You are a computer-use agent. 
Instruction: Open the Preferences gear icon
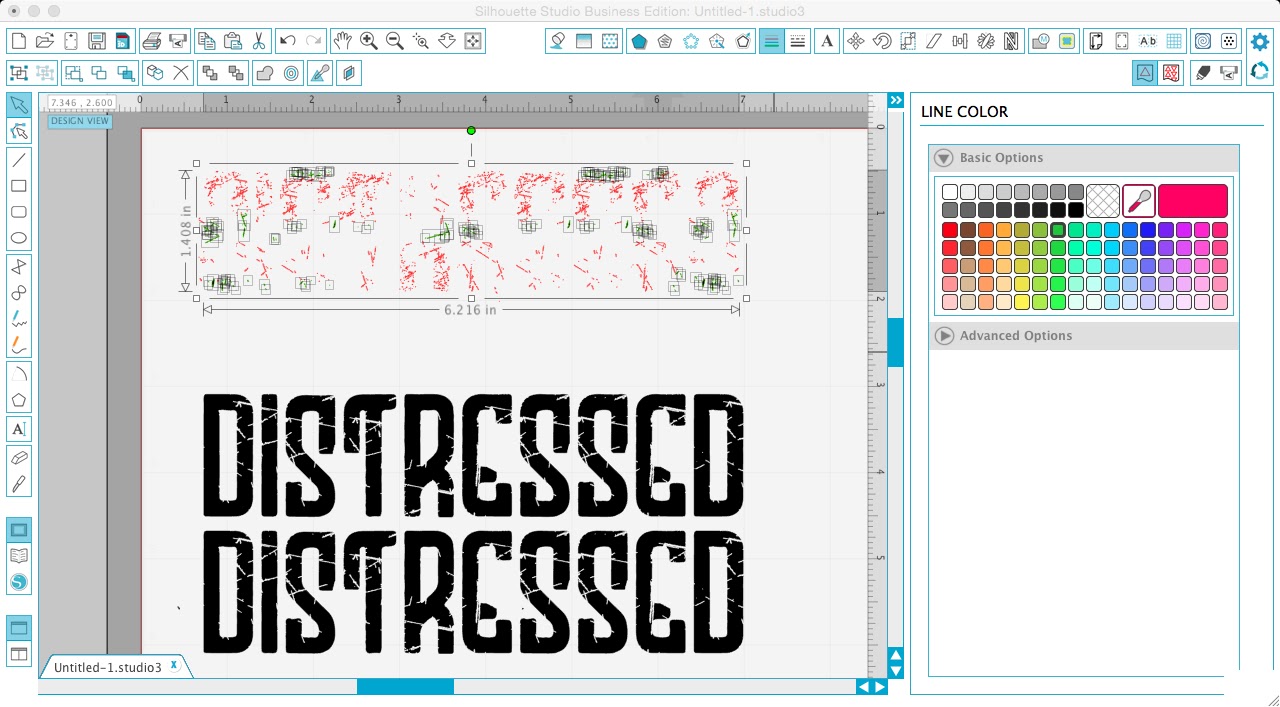(x=1259, y=41)
